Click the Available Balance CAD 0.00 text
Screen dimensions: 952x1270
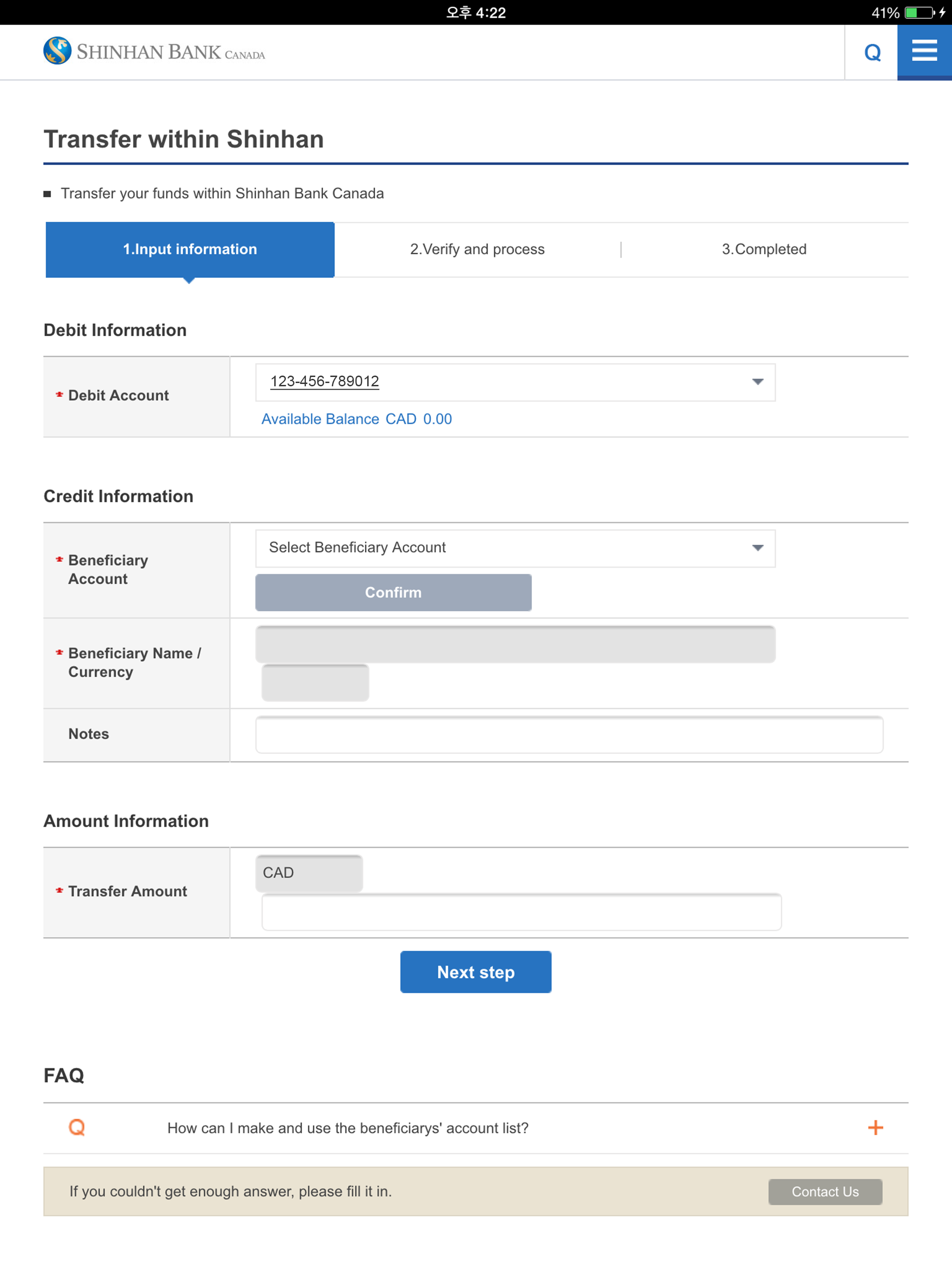(356, 418)
